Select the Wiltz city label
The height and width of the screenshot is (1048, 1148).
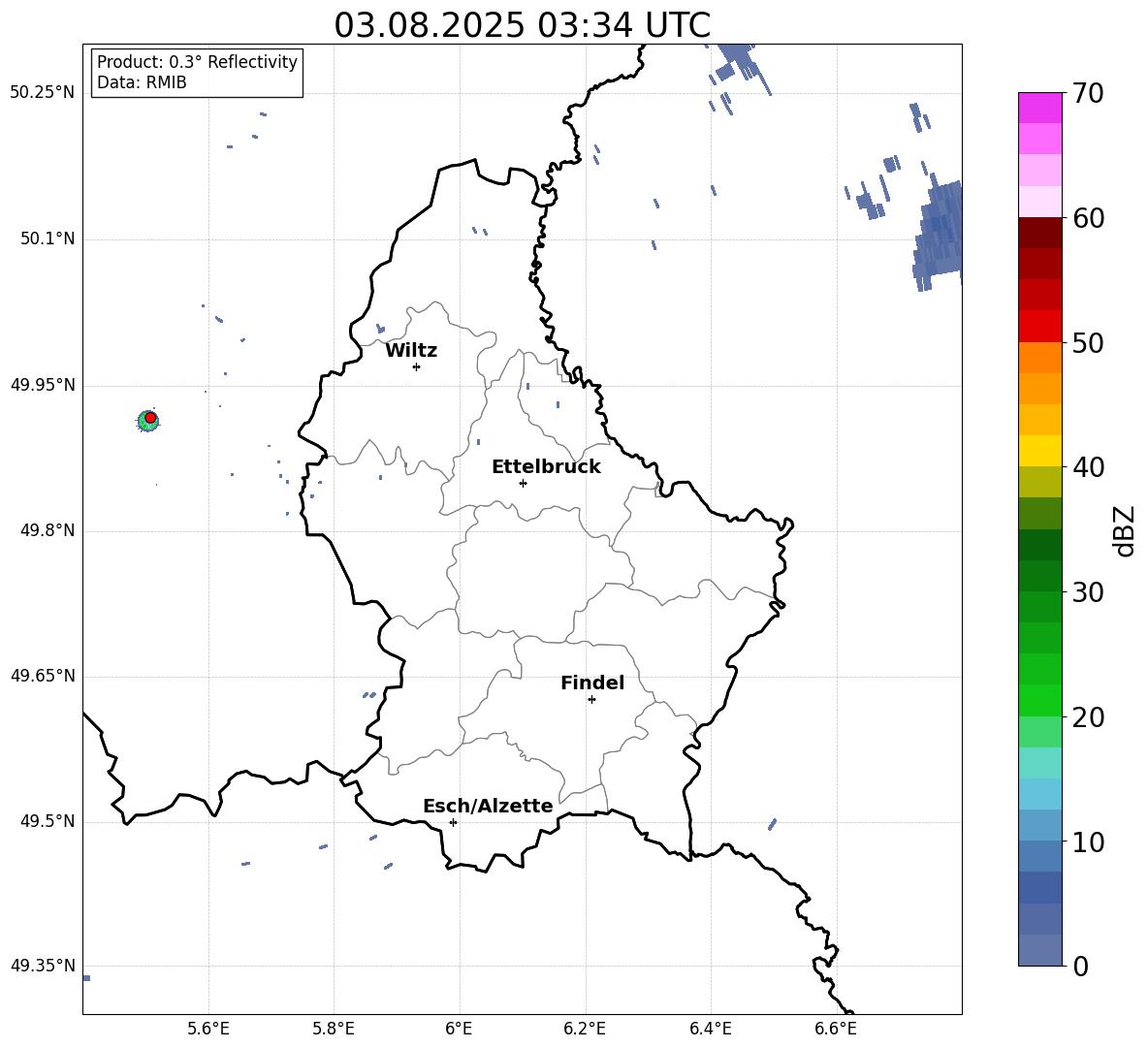coord(411,351)
